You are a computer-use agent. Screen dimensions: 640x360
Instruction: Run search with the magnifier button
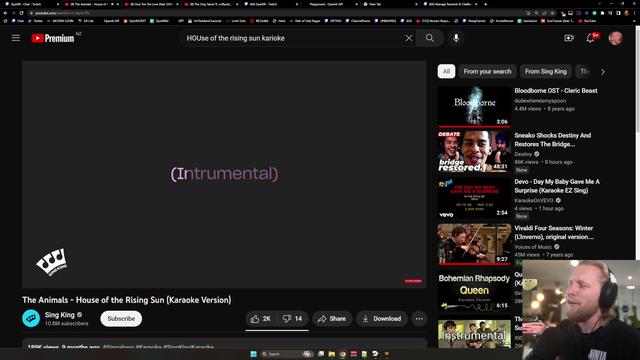coord(430,38)
